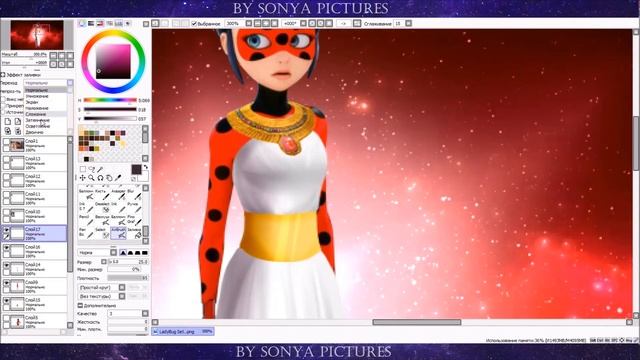Select the eyedropper color picker tool
The image size is (640, 360).
pyautogui.click(x=118, y=178)
